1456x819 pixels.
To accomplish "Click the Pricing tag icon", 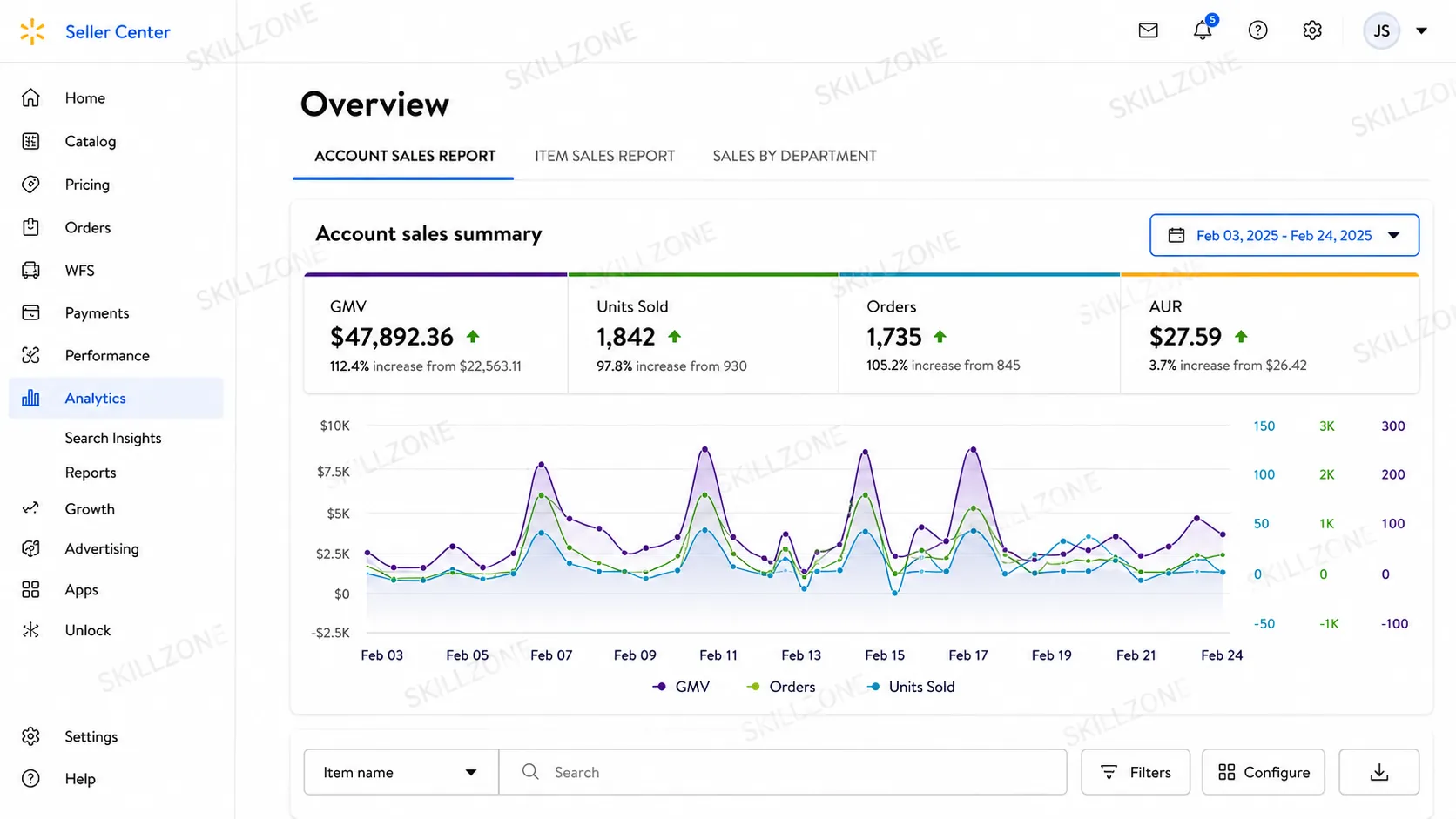I will coord(30,185).
